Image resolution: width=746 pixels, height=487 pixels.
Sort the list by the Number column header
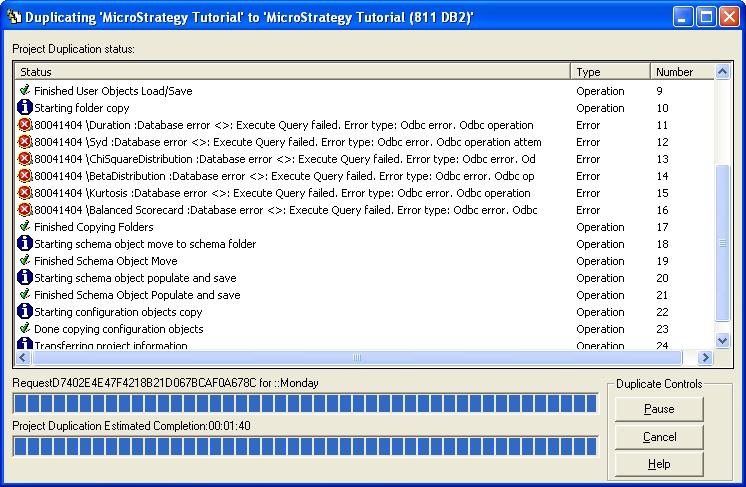(682, 72)
